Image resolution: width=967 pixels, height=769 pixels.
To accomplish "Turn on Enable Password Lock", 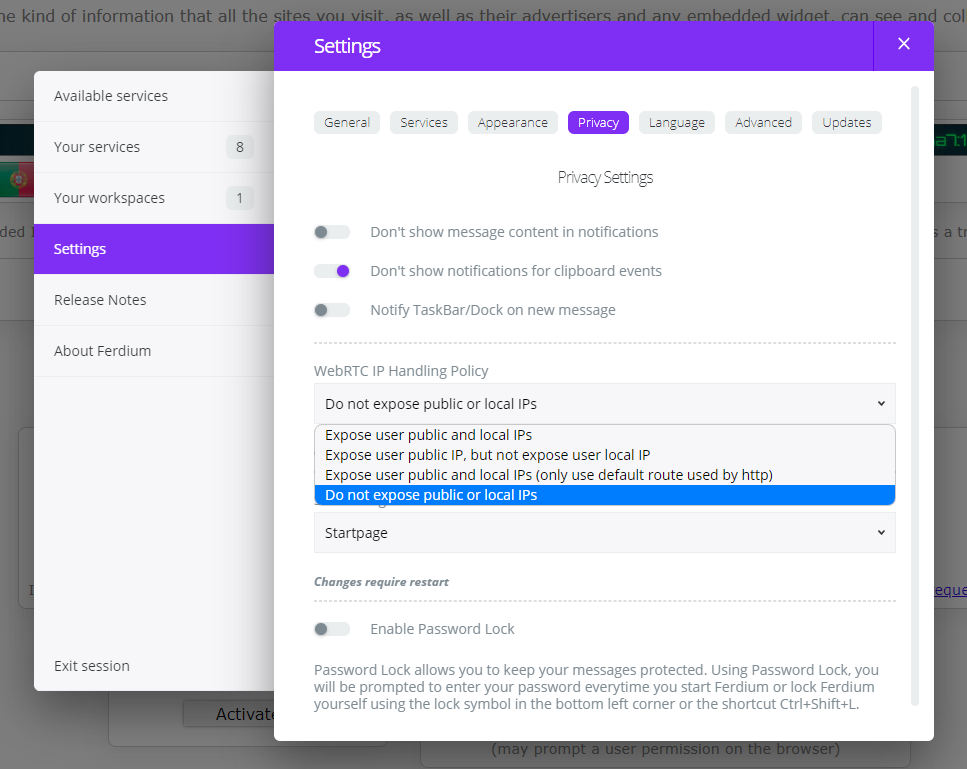I will [x=331, y=628].
